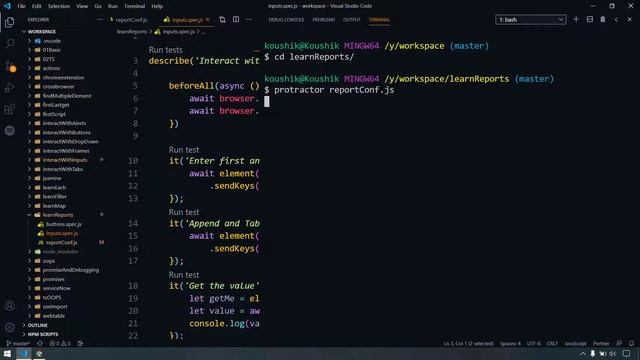Viewport: 640px width, 360px height.
Task: Open reportConf.js in the explorer tree
Action: (61, 242)
